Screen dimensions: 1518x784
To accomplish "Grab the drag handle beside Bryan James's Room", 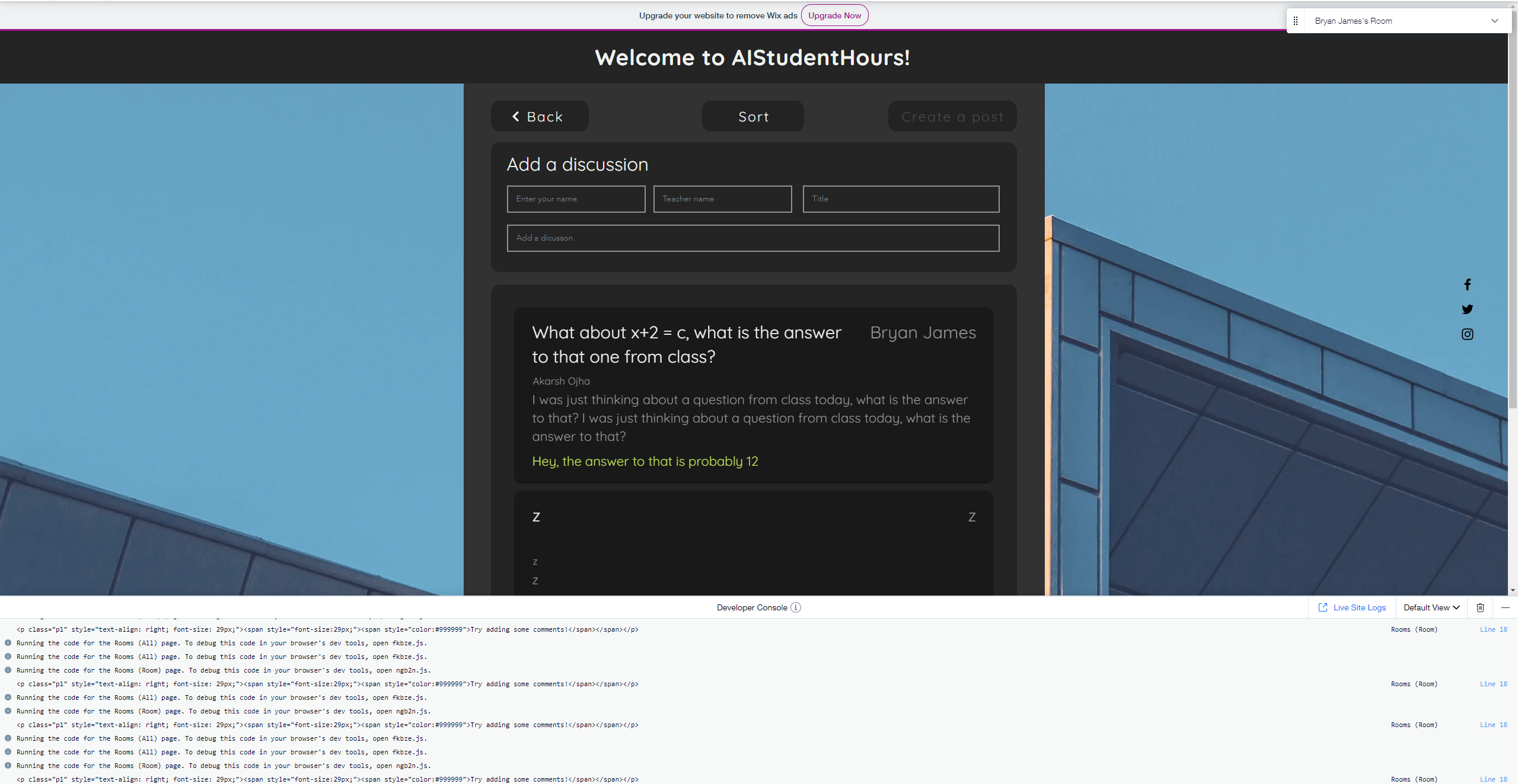I will point(1296,21).
